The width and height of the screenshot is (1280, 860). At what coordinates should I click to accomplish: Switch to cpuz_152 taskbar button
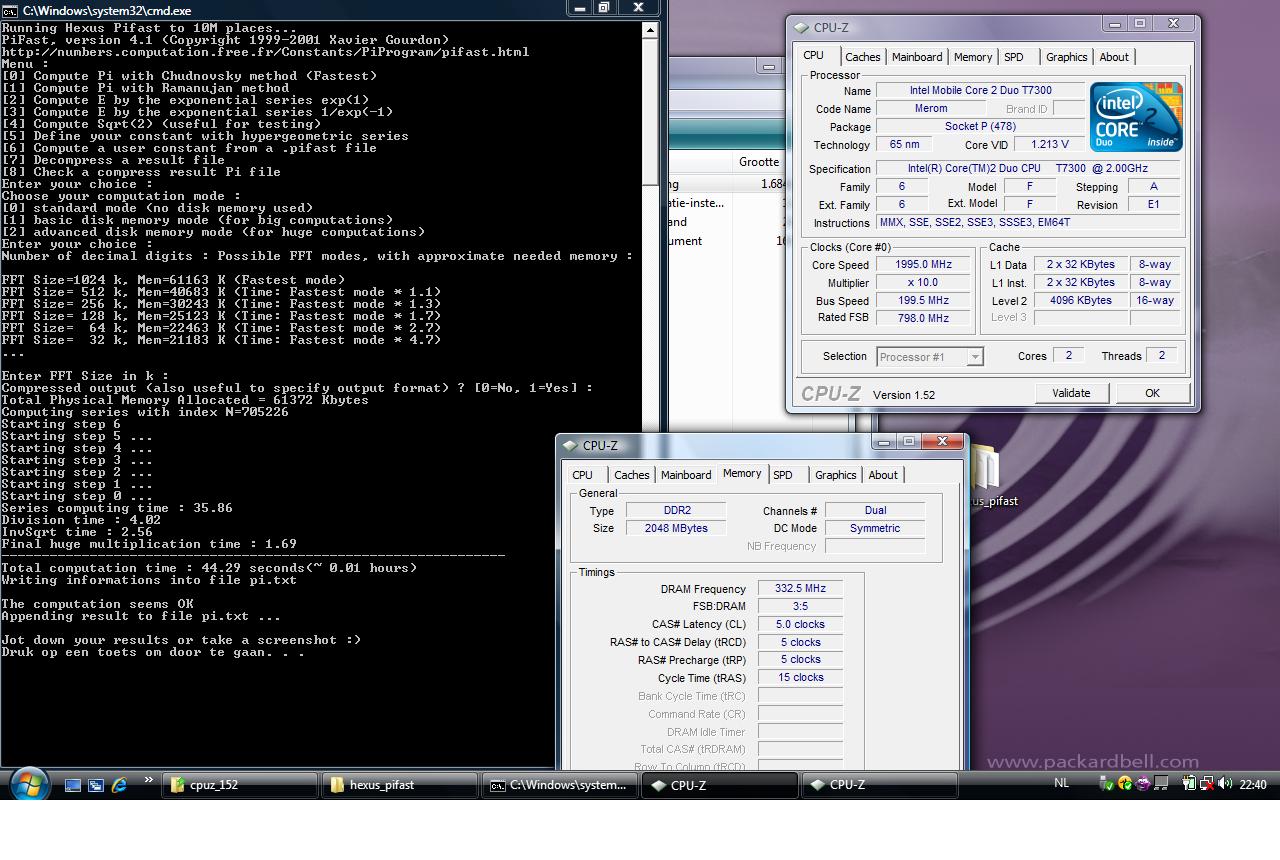point(239,785)
